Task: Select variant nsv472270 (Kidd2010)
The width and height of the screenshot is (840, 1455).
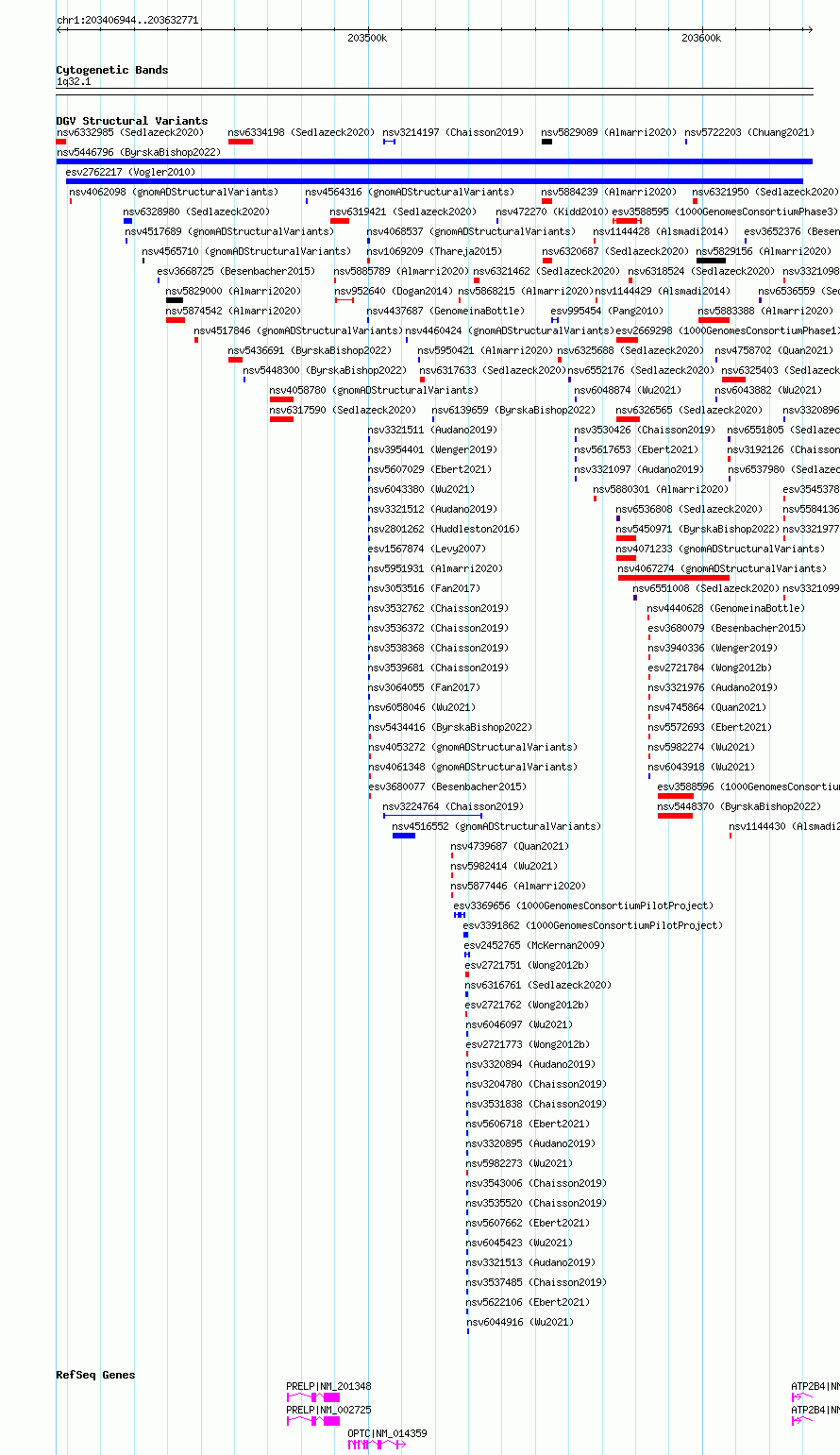Action: tap(552, 211)
